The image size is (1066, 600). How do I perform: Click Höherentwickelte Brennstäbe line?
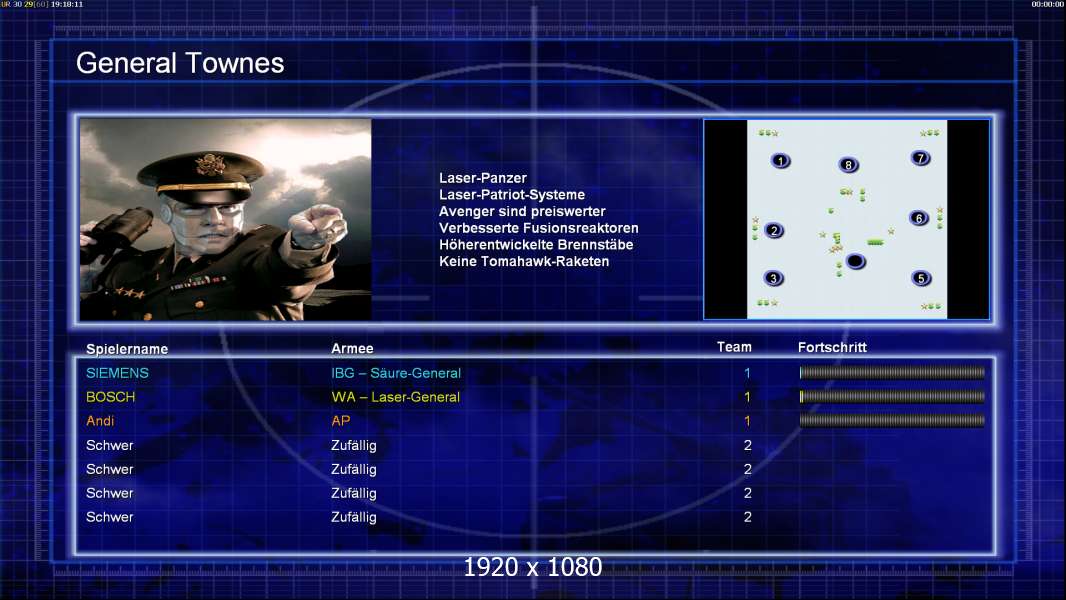tap(536, 245)
